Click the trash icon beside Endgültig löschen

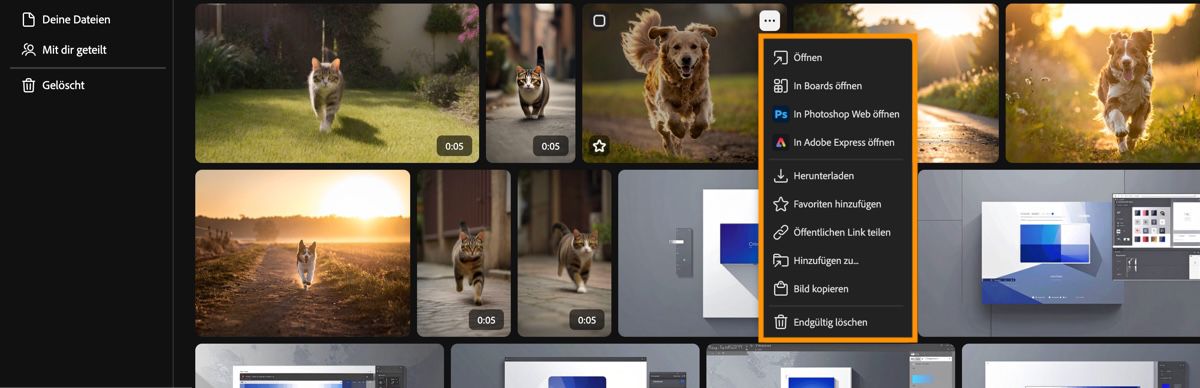click(x=781, y=322)
